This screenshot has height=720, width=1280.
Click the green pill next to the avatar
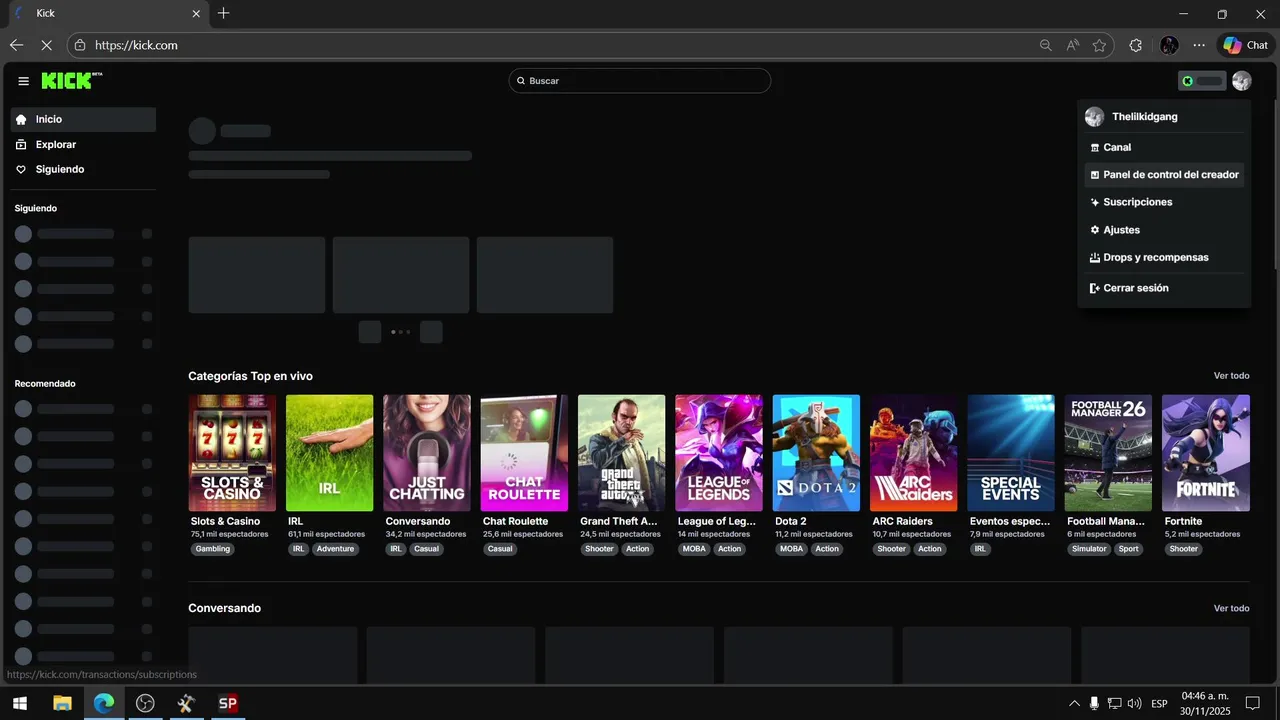point(1202,81)
